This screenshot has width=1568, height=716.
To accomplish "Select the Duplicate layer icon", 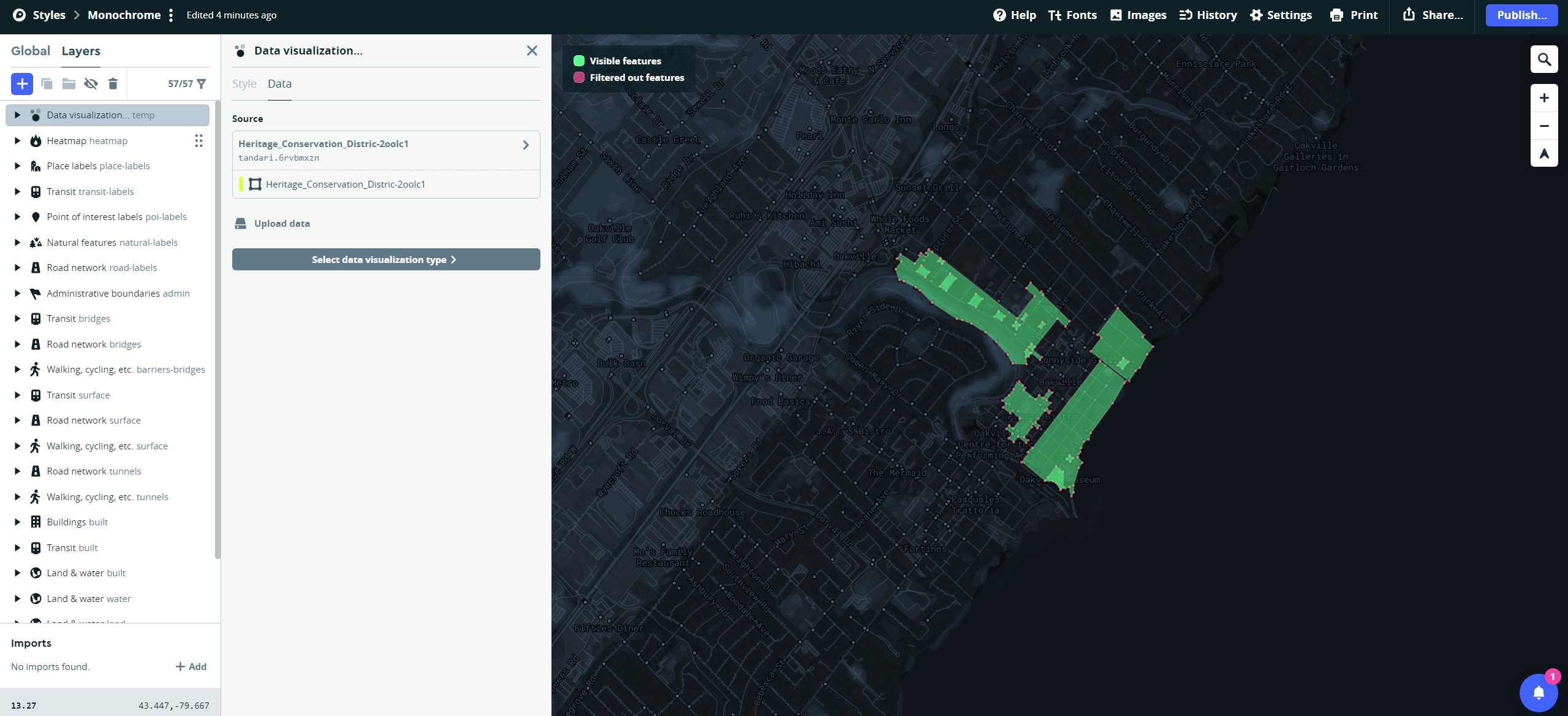I will (47, 83).
